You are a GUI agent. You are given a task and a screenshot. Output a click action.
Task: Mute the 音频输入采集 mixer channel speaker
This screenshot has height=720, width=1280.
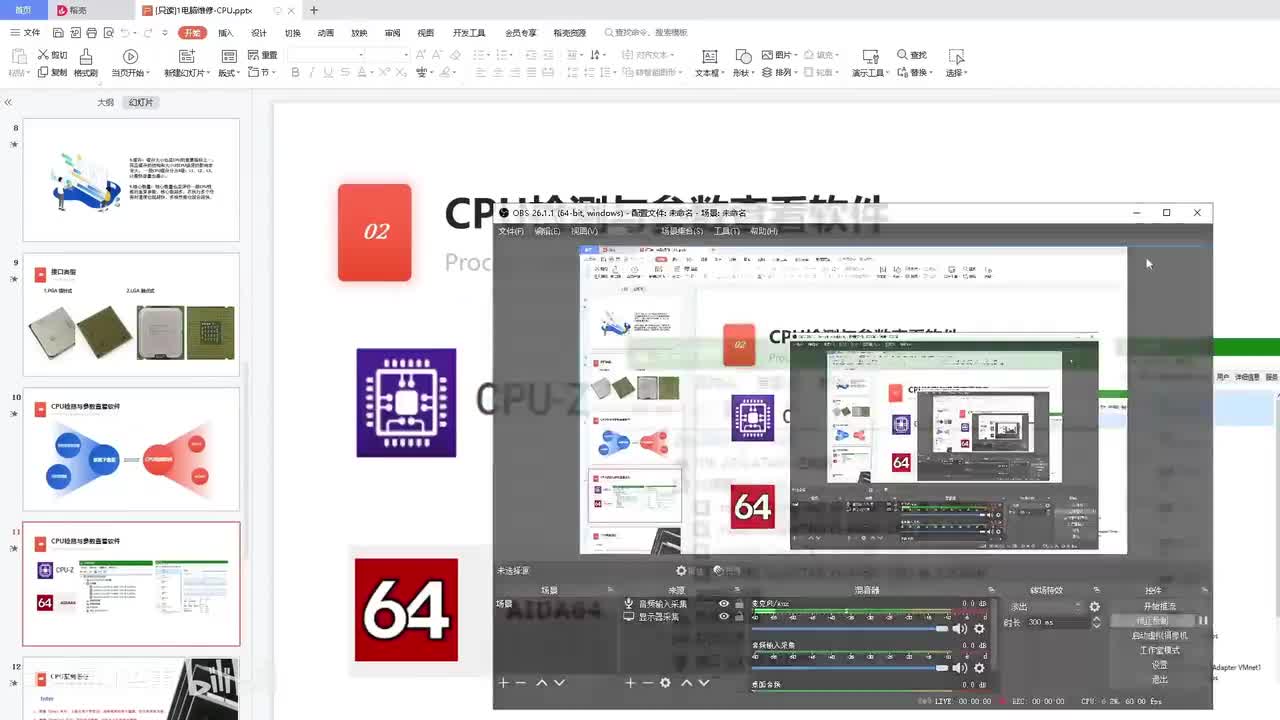[960, 668]
